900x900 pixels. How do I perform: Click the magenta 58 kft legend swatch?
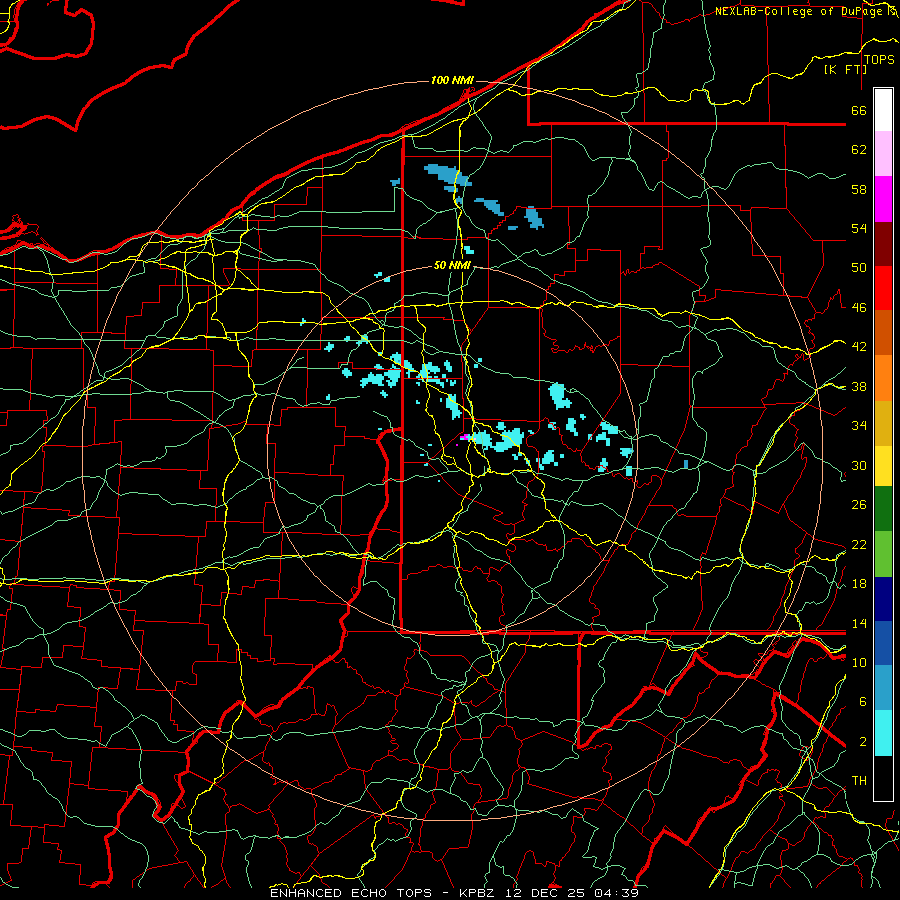tap(883, 199)
